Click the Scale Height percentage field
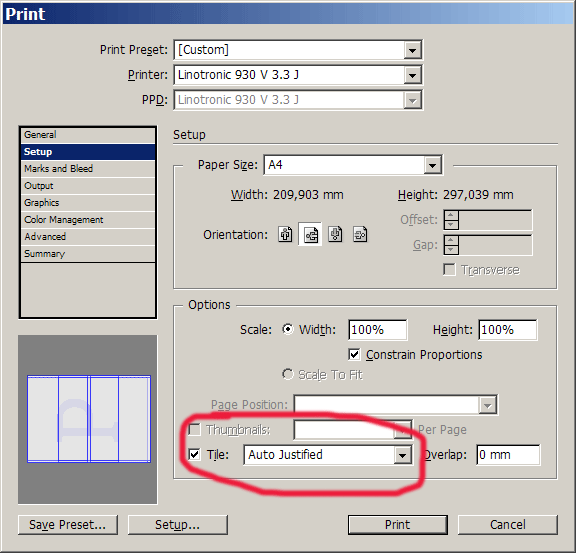The image size is (576, 553). [x=508, y=330]
